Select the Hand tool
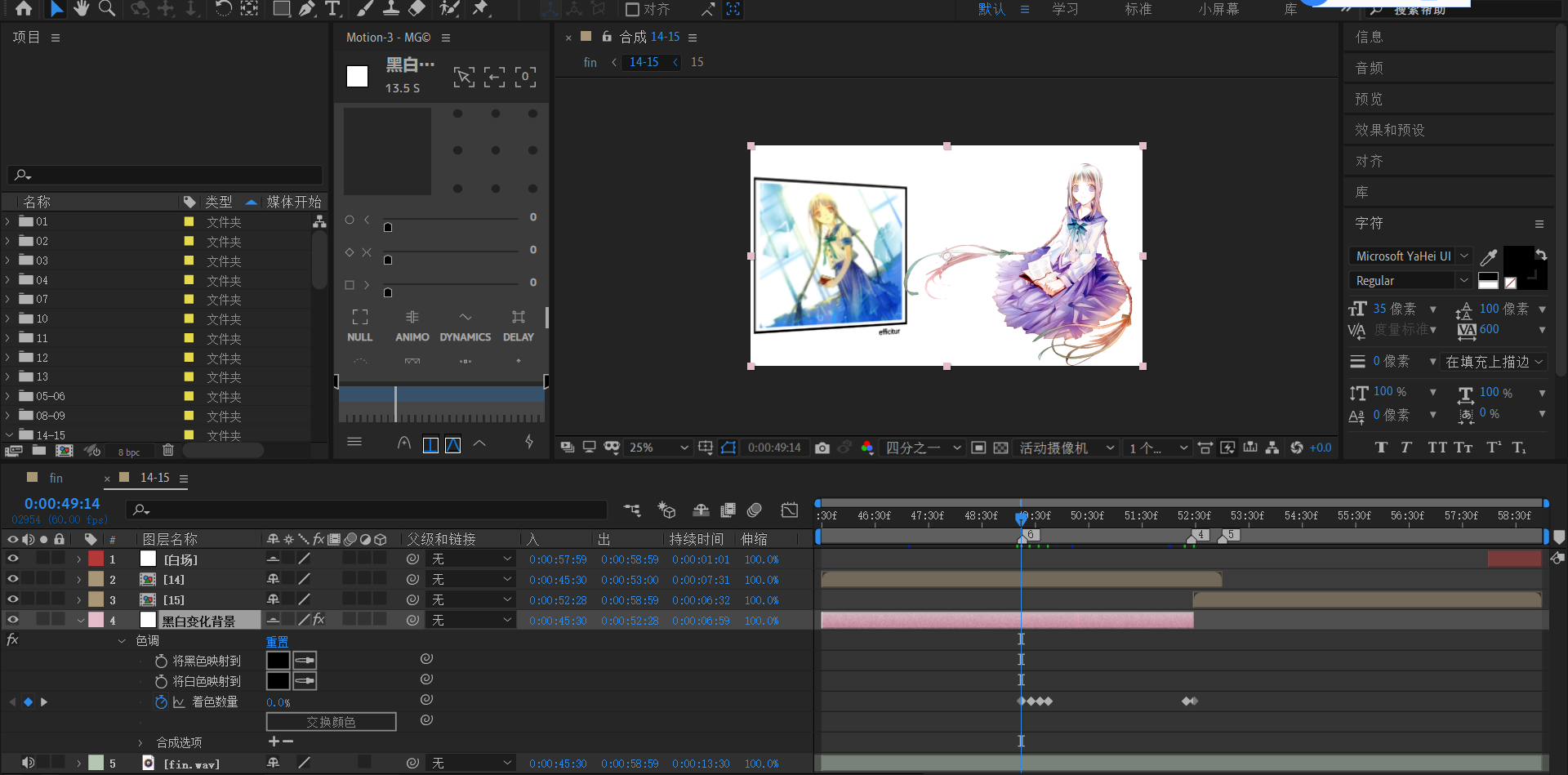1568x775 pixels. 81,9
